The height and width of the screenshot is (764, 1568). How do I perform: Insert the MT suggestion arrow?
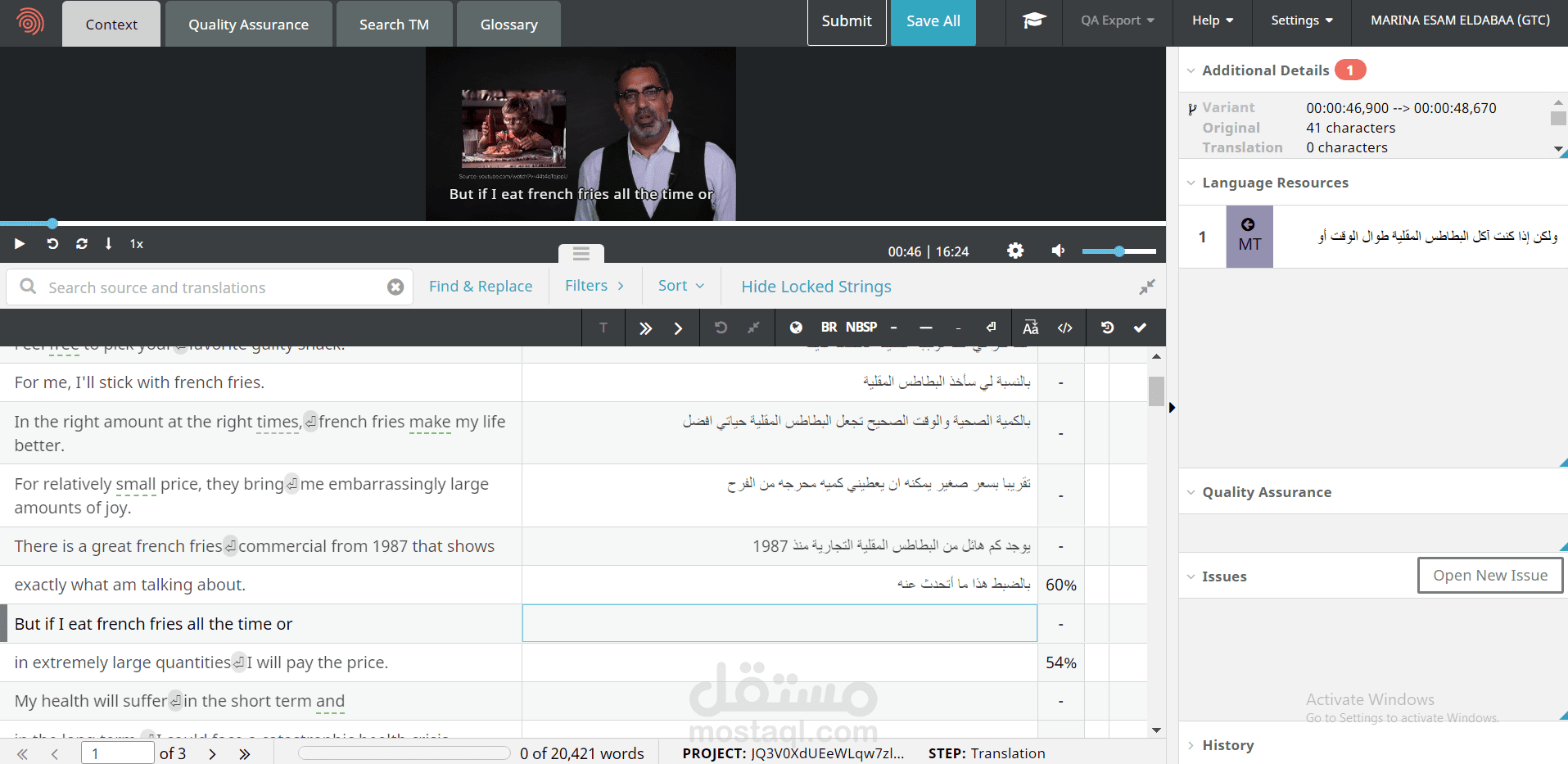pyautogui.click(x=1249, y=224)
